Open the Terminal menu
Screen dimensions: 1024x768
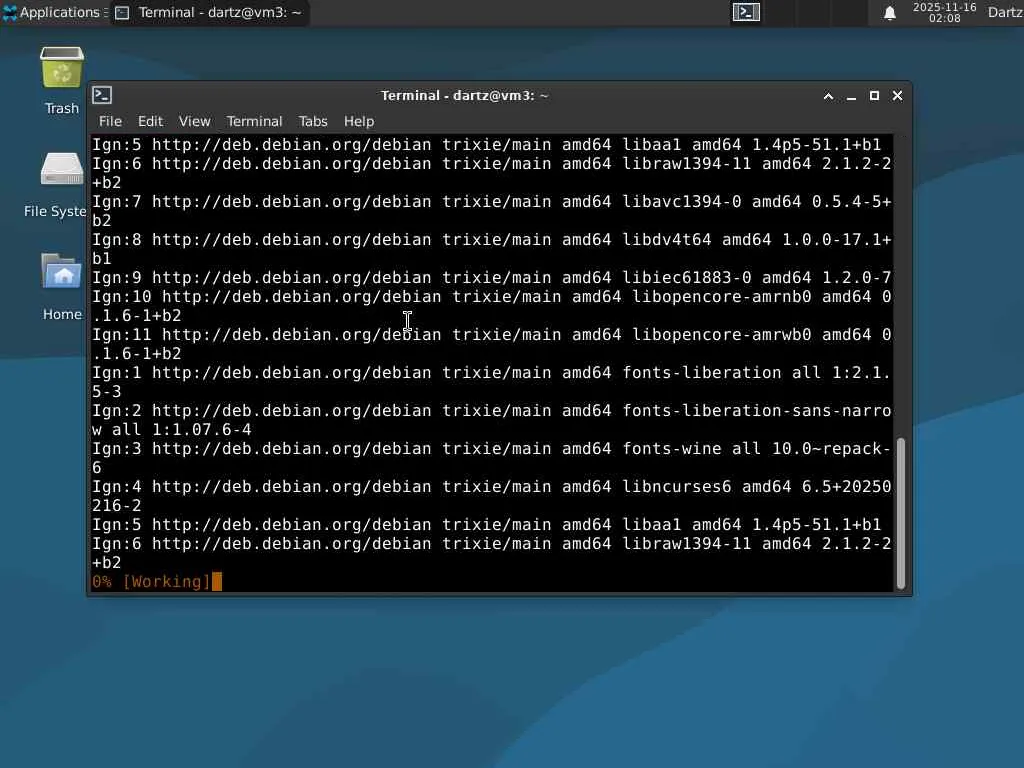pyautogui.click(x=254, y=121)
